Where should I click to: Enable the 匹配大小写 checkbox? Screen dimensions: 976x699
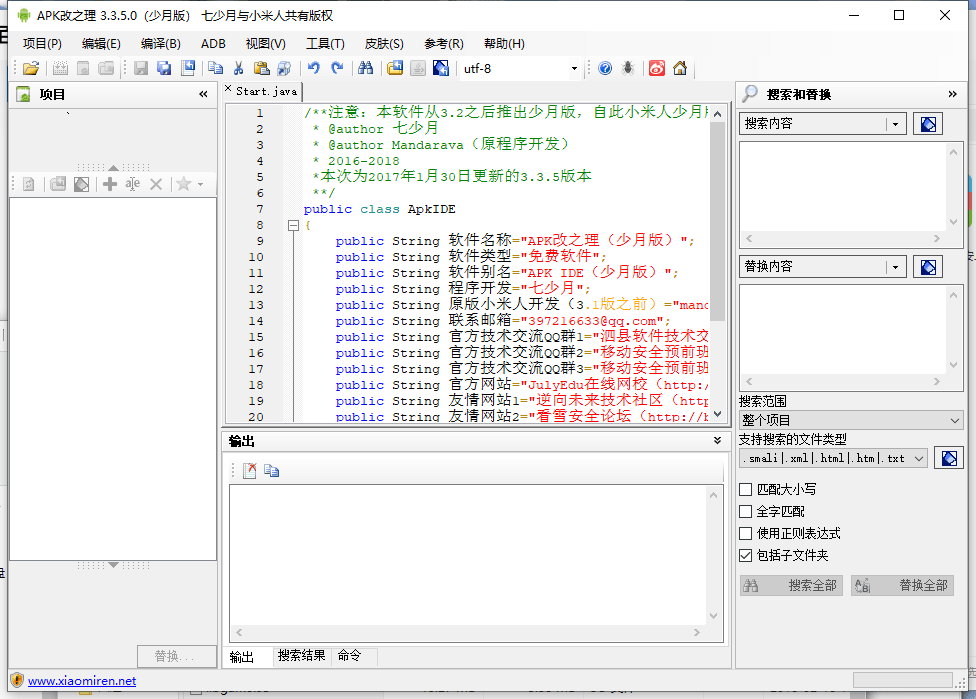746,489
